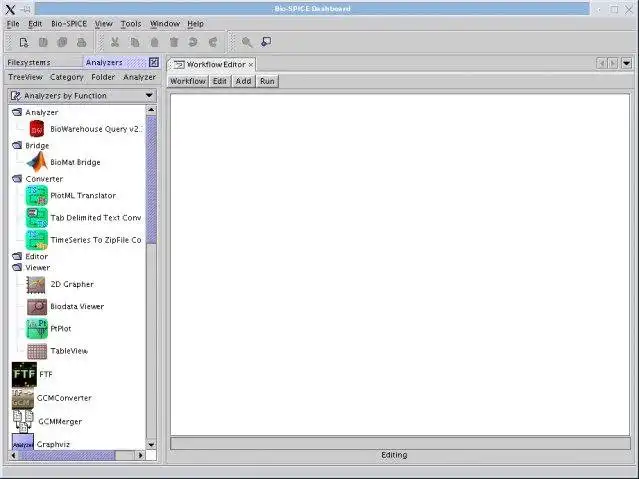The height and width of the screenshot is (479, 639).
Task: Select the FTF black icon
Action: [x=24, y=374]
